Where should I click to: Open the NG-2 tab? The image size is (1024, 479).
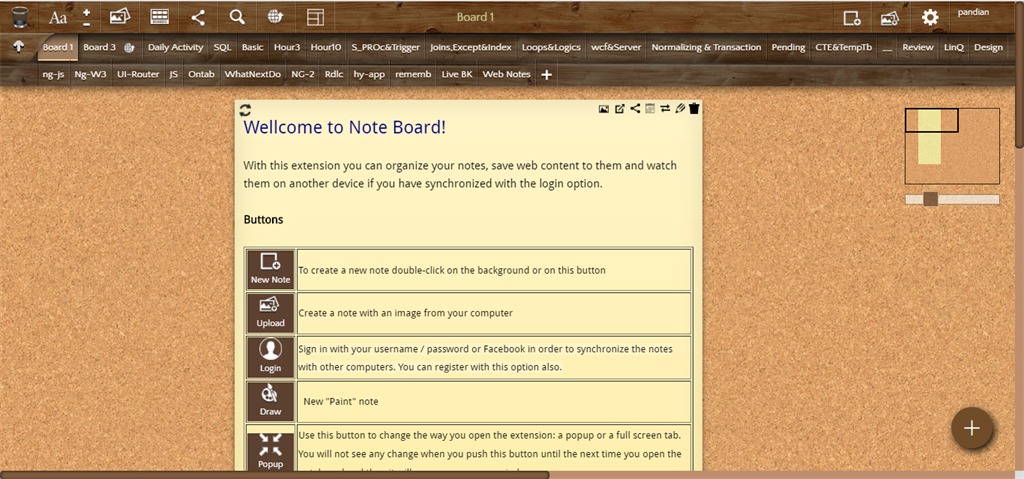pos(303,74)
